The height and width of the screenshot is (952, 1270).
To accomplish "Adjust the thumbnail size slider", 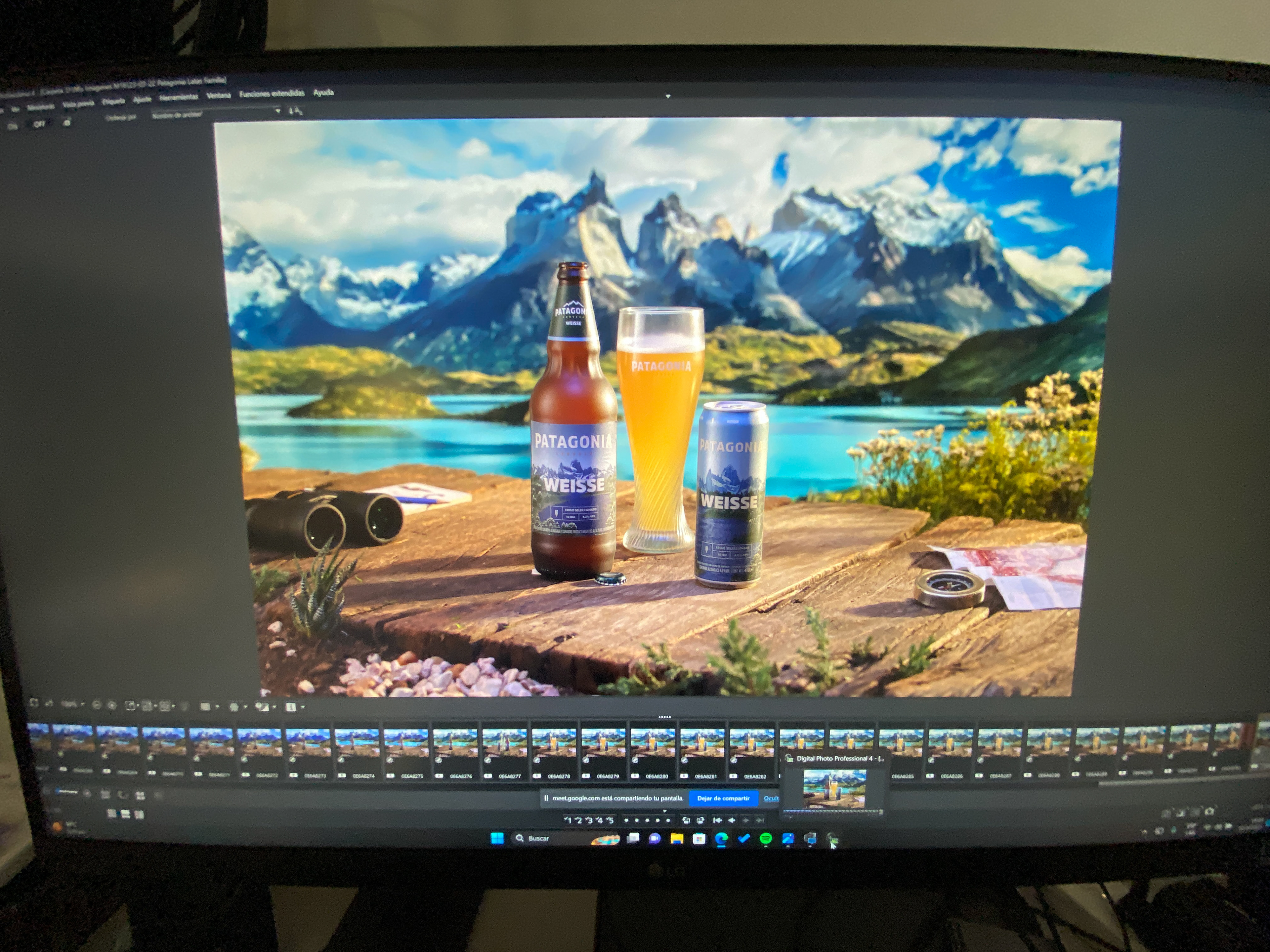I will tap(67, 792).
